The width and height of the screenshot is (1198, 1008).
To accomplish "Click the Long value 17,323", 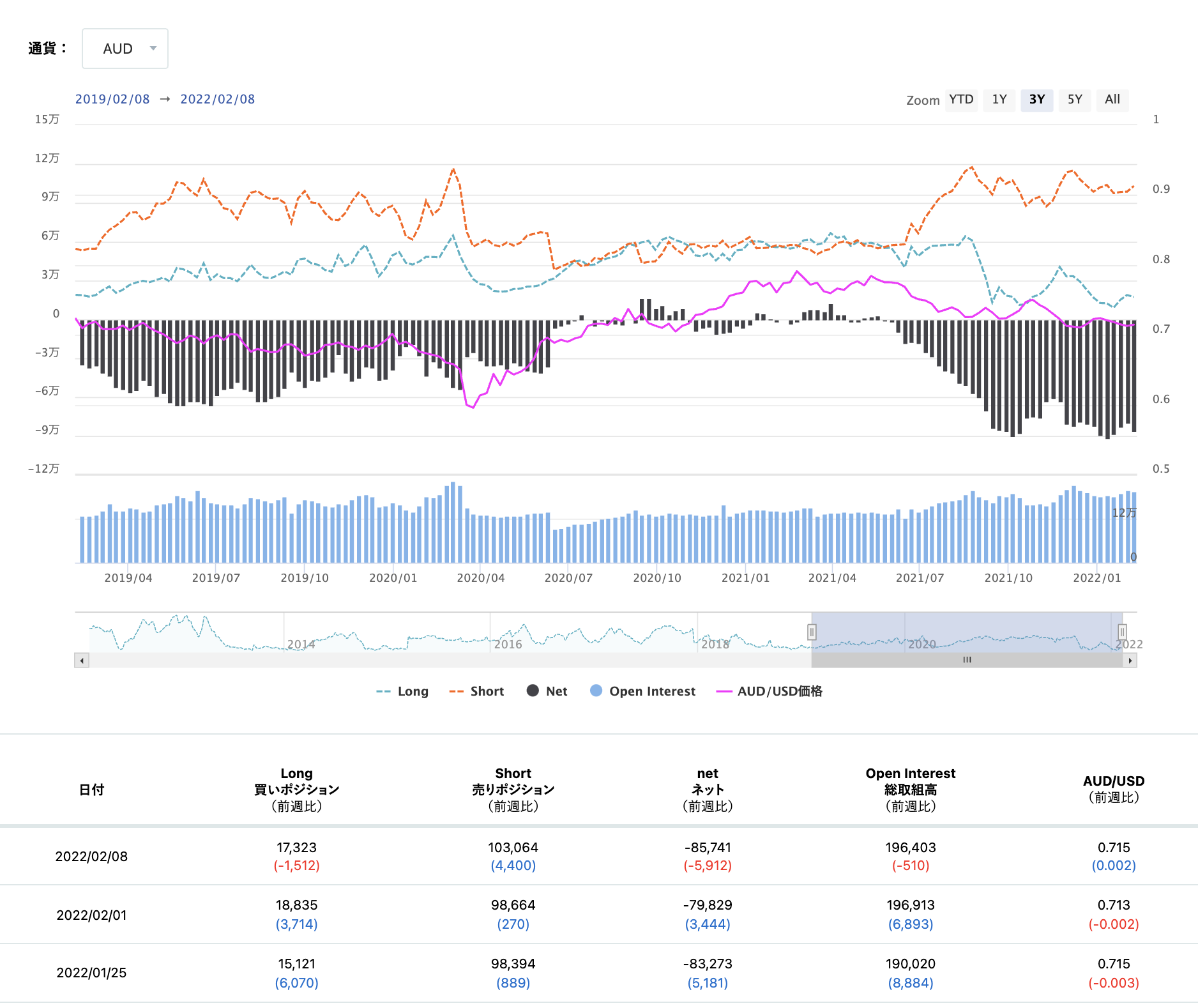I will pos(296,848).
